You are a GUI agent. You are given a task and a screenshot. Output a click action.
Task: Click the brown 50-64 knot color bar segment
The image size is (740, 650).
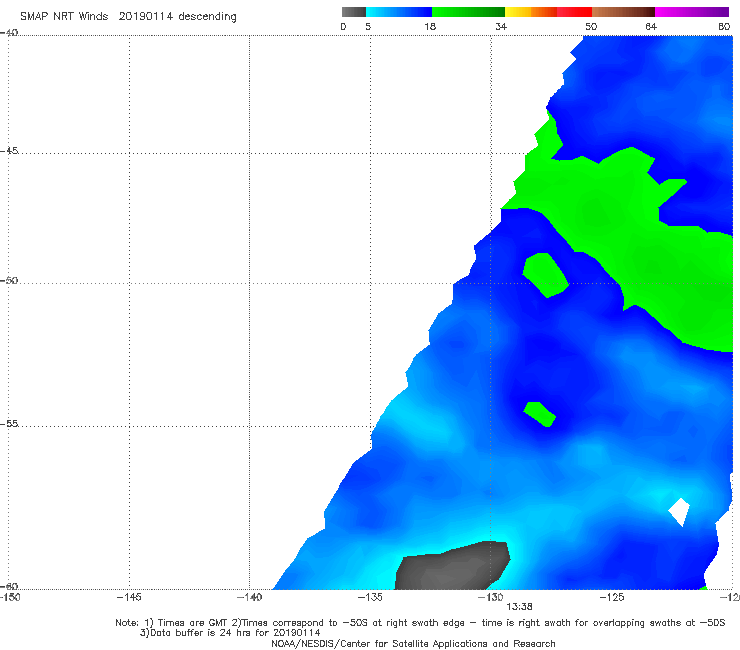point(623,12)
